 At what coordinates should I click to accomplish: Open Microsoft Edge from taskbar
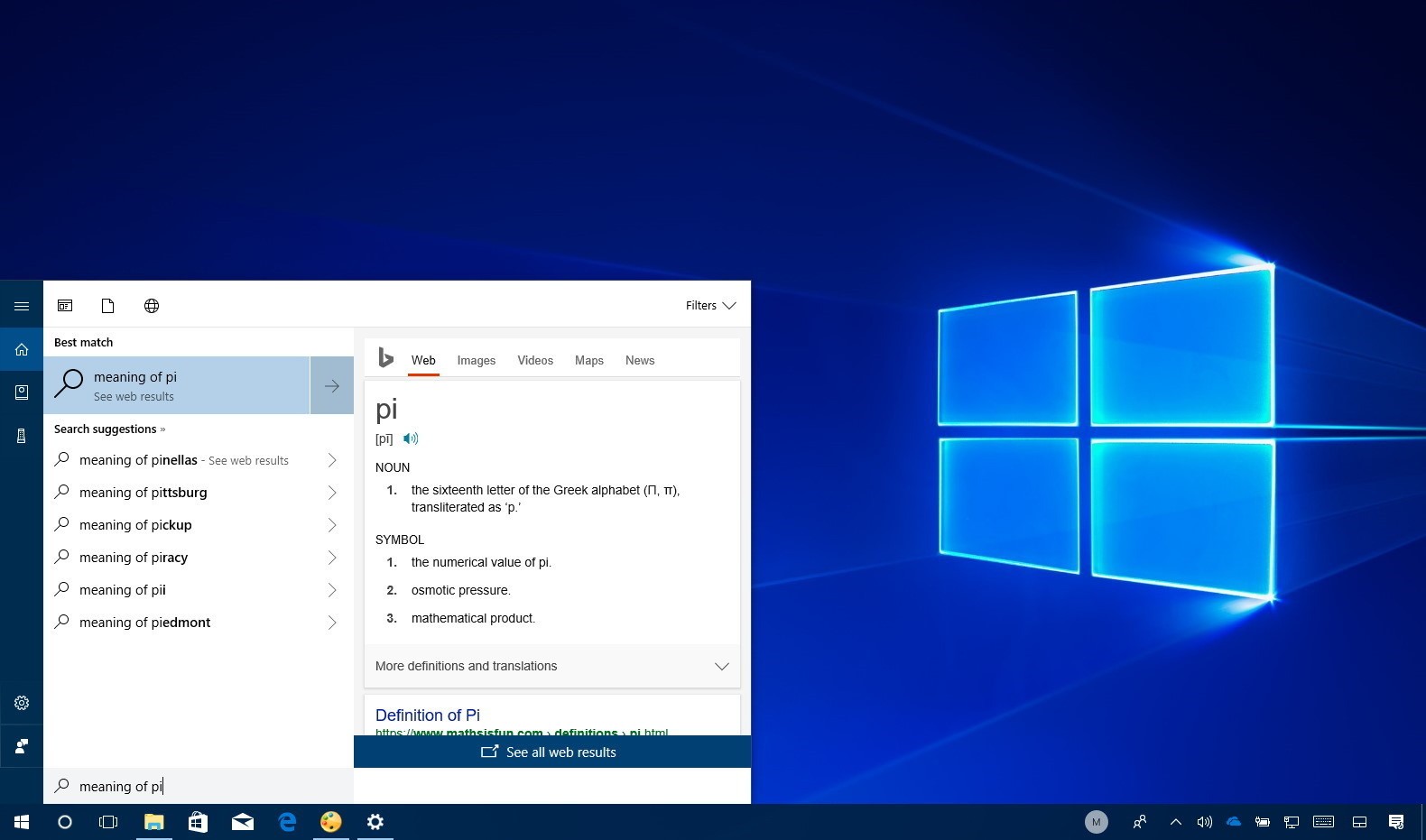[287, 822]
